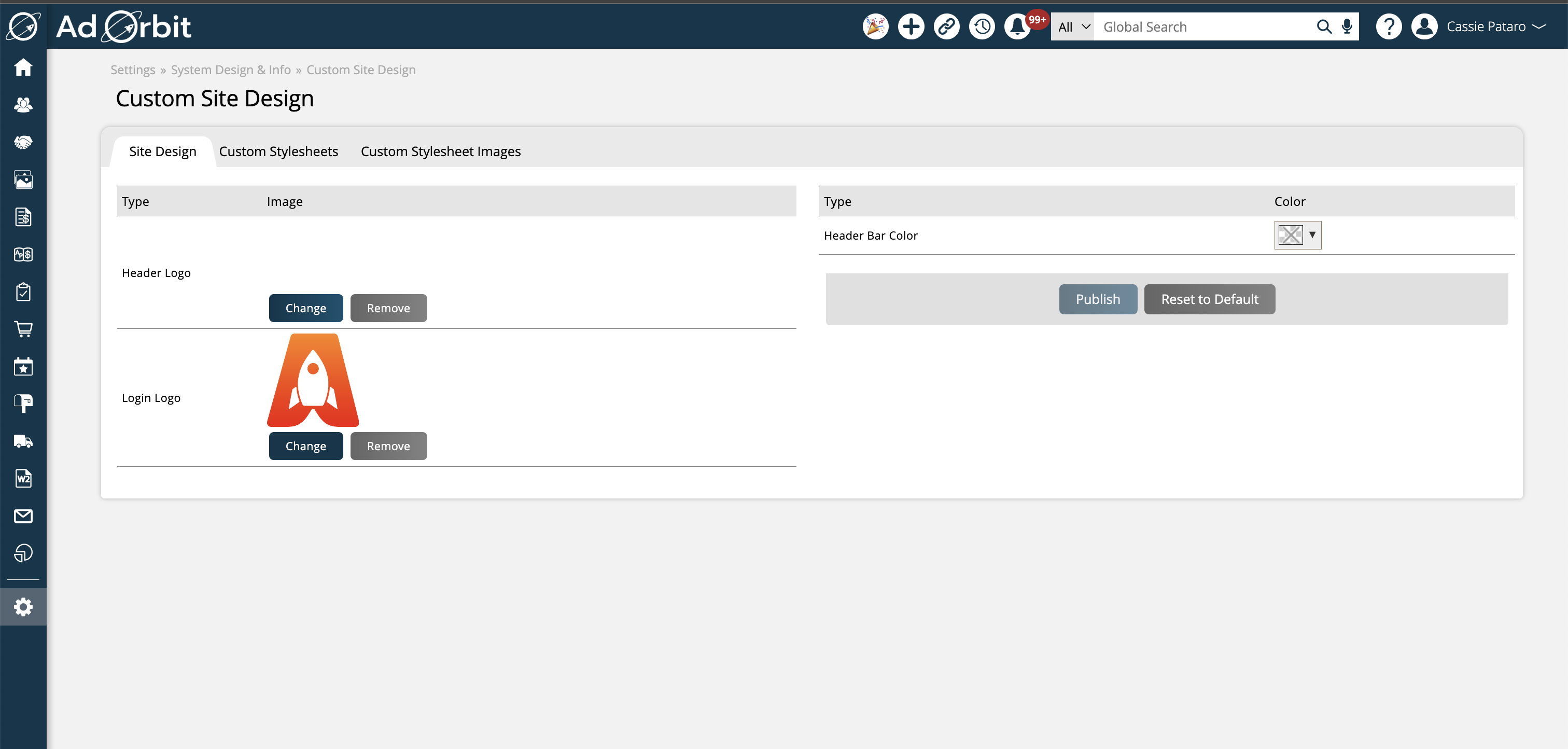Screen dimensions: 1568x749
Task: Select the Header Bar Color swatch
Action: pos(1291,235)
